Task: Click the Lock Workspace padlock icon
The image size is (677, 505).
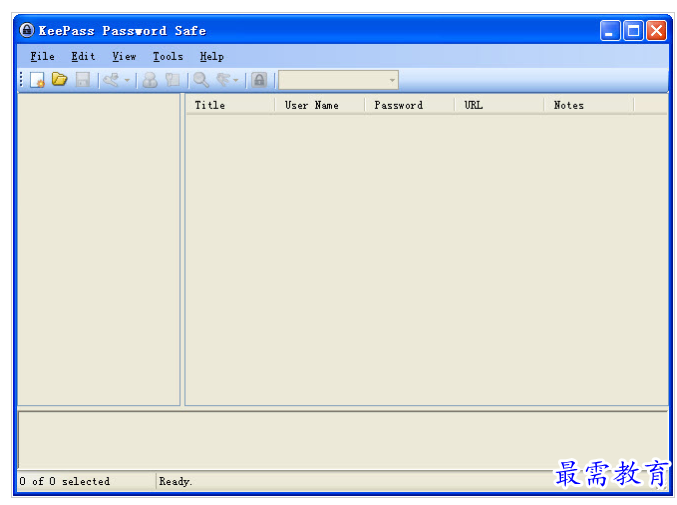Action: click(259, 80)
